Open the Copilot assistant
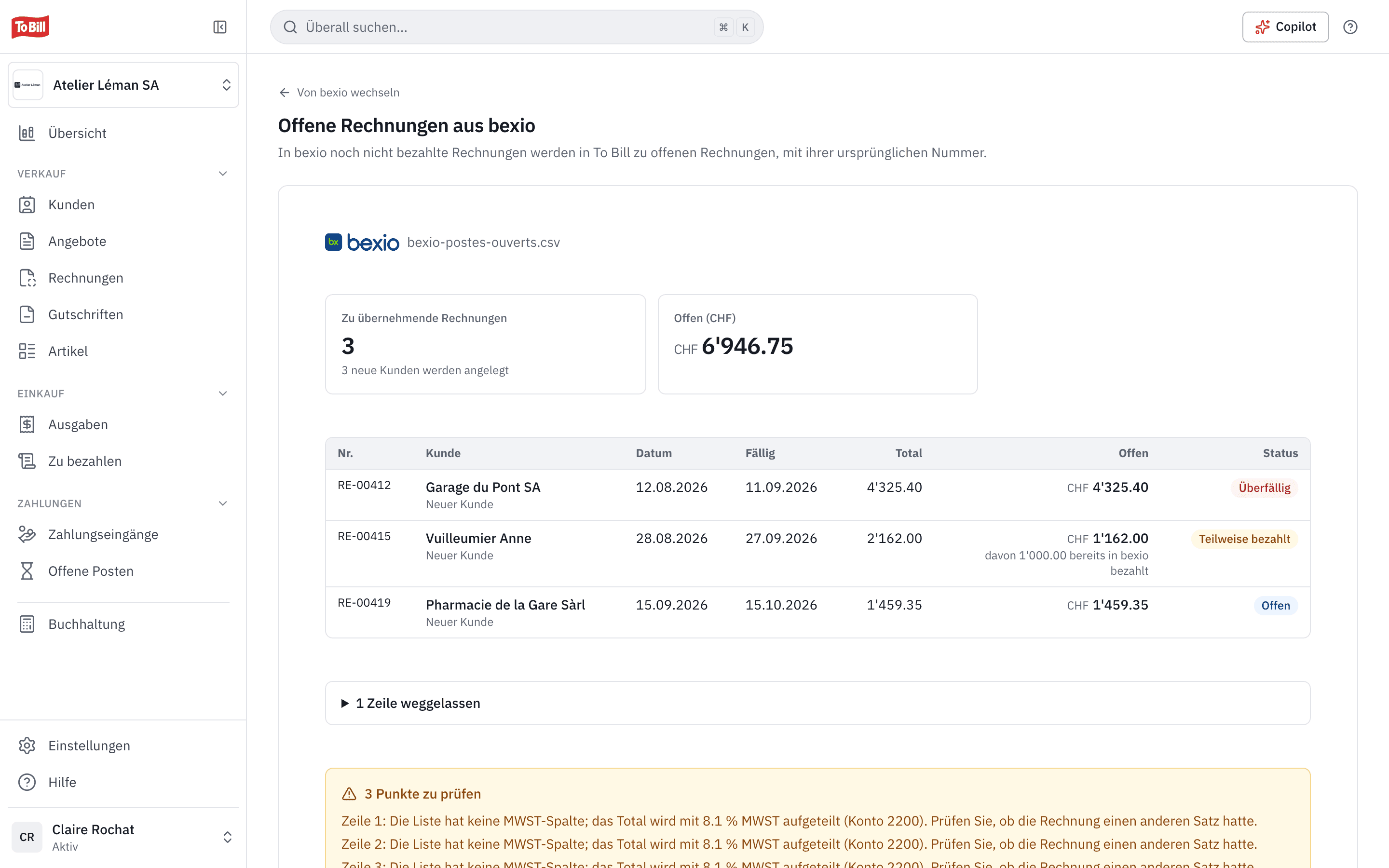The width and height of the screenshot is (1389, 868). (x=1285, y=27)
